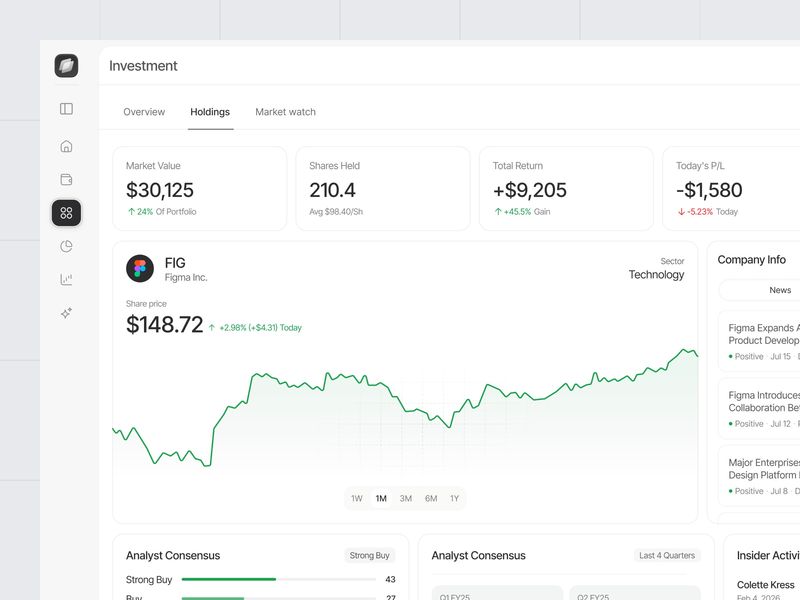The width and height of the screenshot is (800, 600).
Task: Select the active grid dashboard icon
Action: [x=66, y=213]
